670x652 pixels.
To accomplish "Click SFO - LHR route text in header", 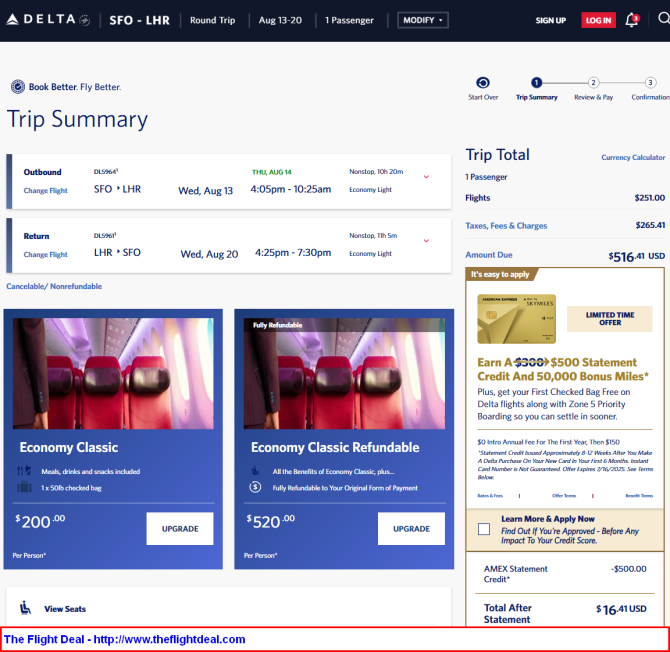I will pyautogui.click(x=139, y=20).
